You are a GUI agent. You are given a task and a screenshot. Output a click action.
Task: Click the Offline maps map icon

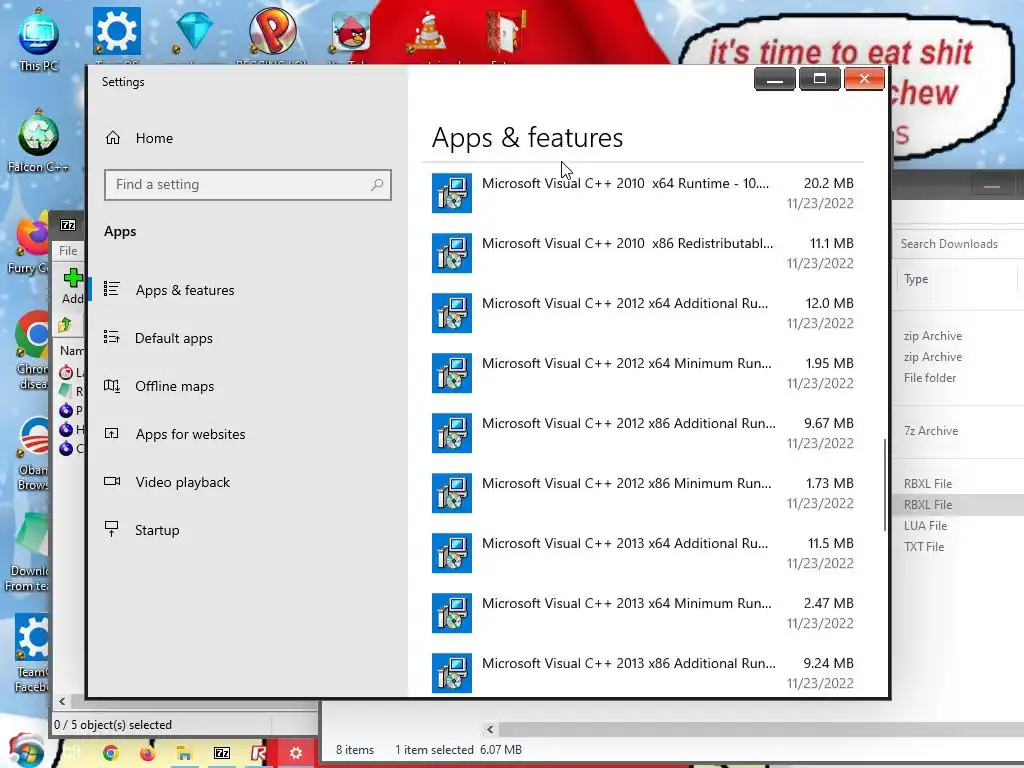tap(112, 385)
